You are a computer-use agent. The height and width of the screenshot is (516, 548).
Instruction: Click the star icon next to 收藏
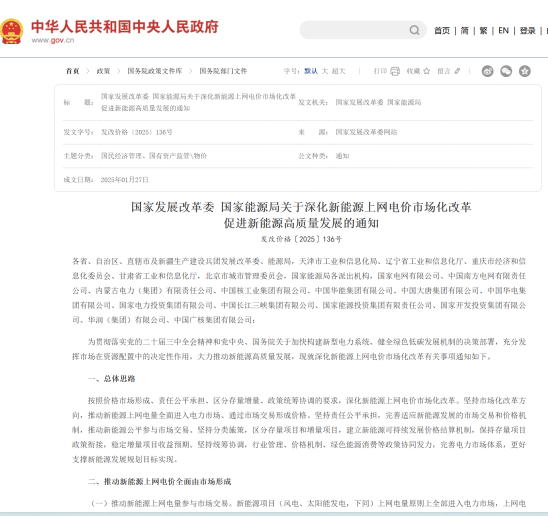point(427,71)
